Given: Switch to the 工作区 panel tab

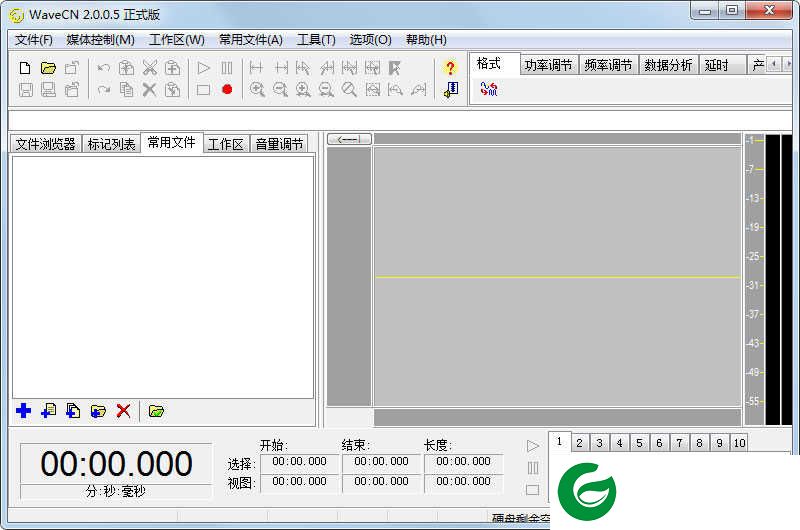Looking at the screenshot, I should [x=226, y=144].
